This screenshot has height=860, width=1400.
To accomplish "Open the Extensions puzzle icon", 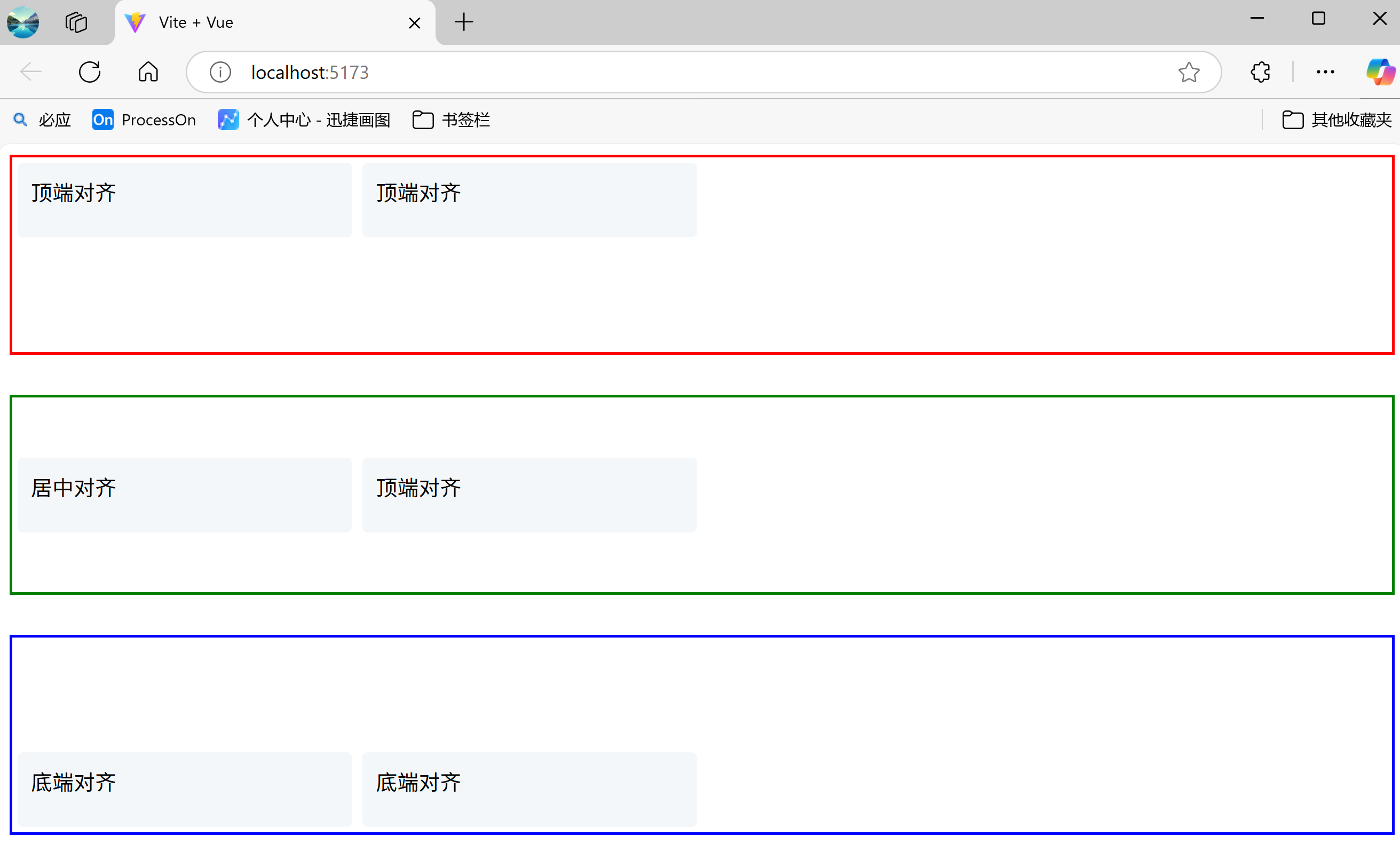I will 1260,72.
